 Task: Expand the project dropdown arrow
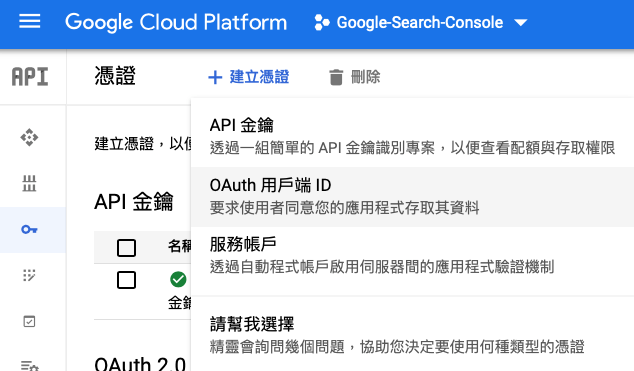coord(521,23)
